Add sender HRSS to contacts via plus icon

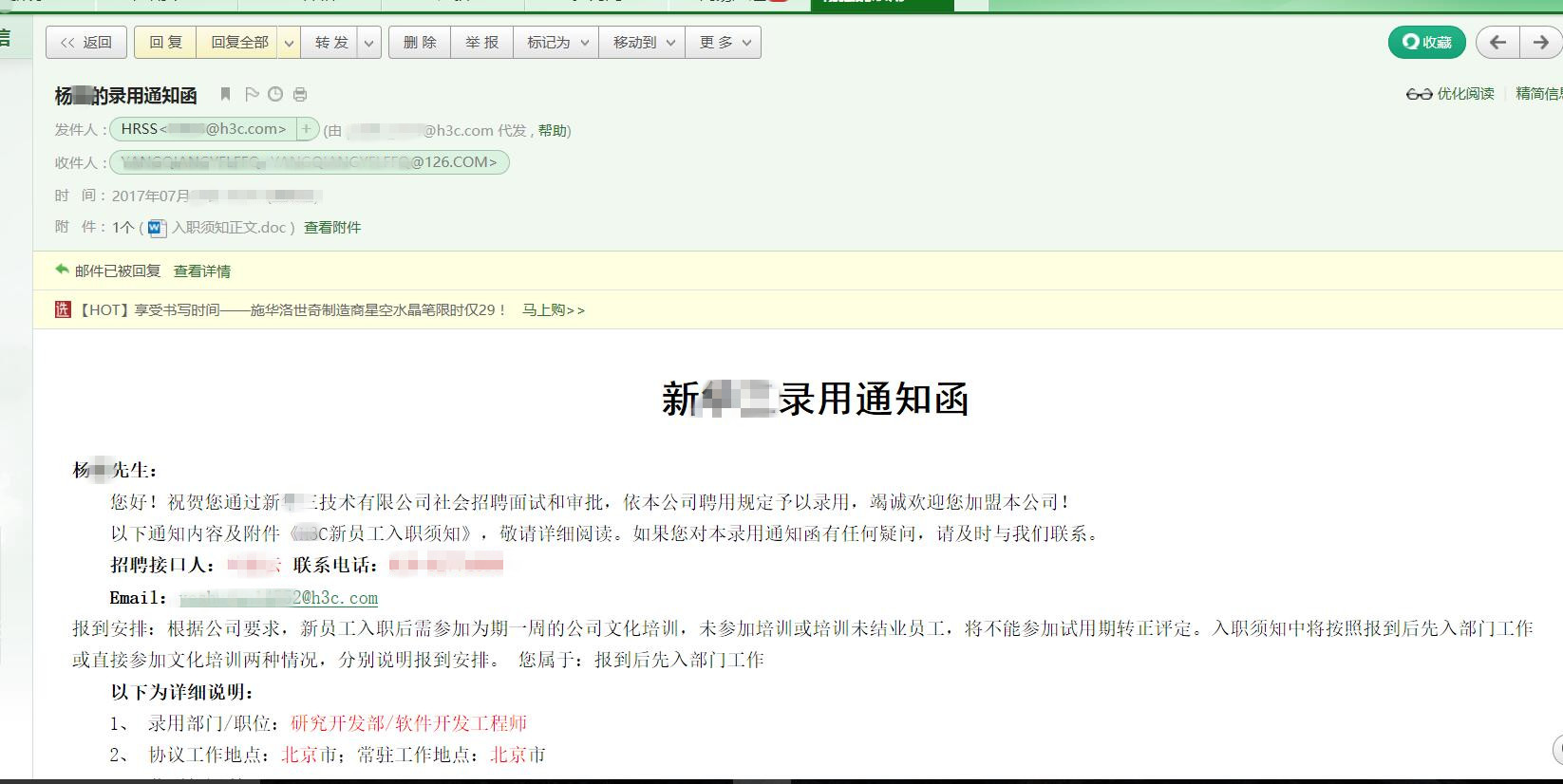(x=307, y=129)
